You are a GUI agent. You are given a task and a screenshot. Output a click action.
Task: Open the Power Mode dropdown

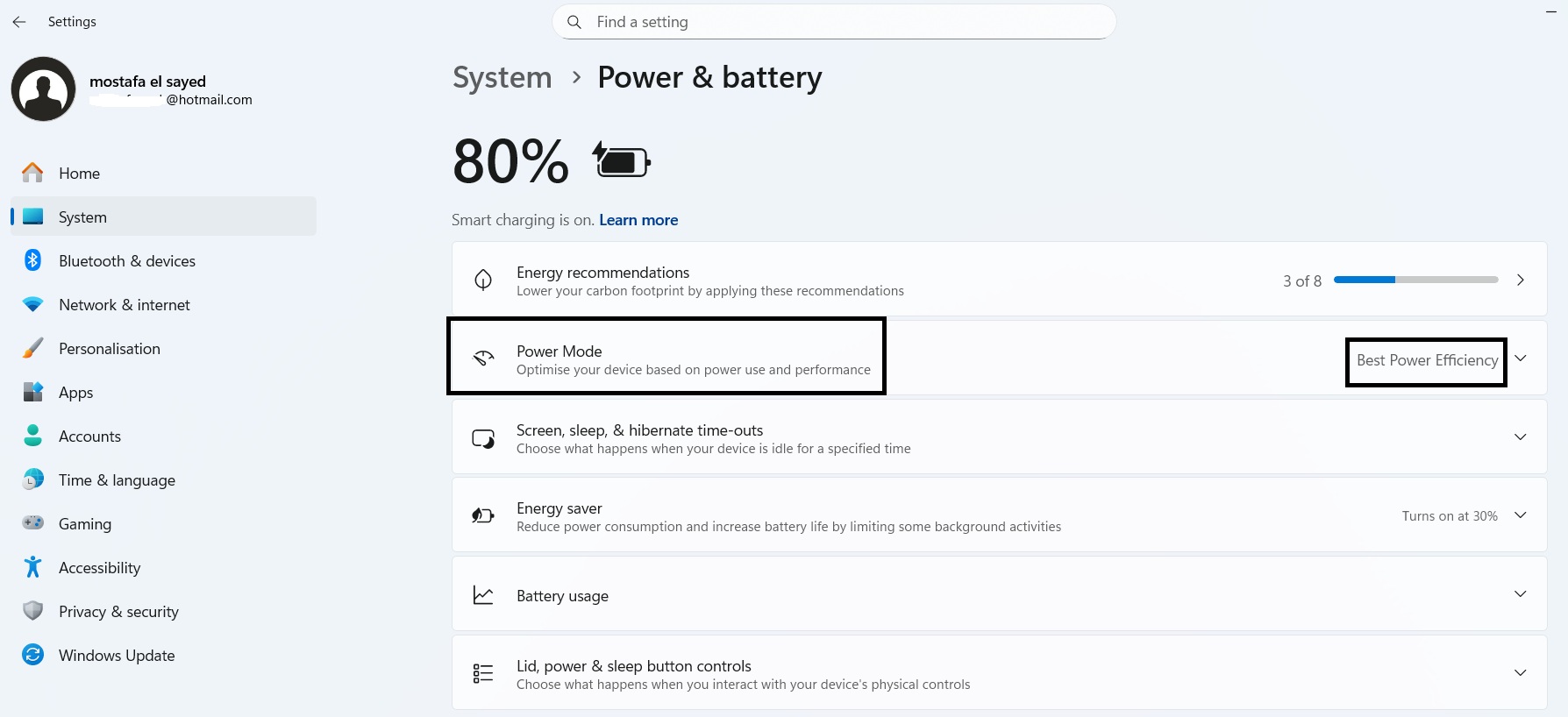point(1437,360)
